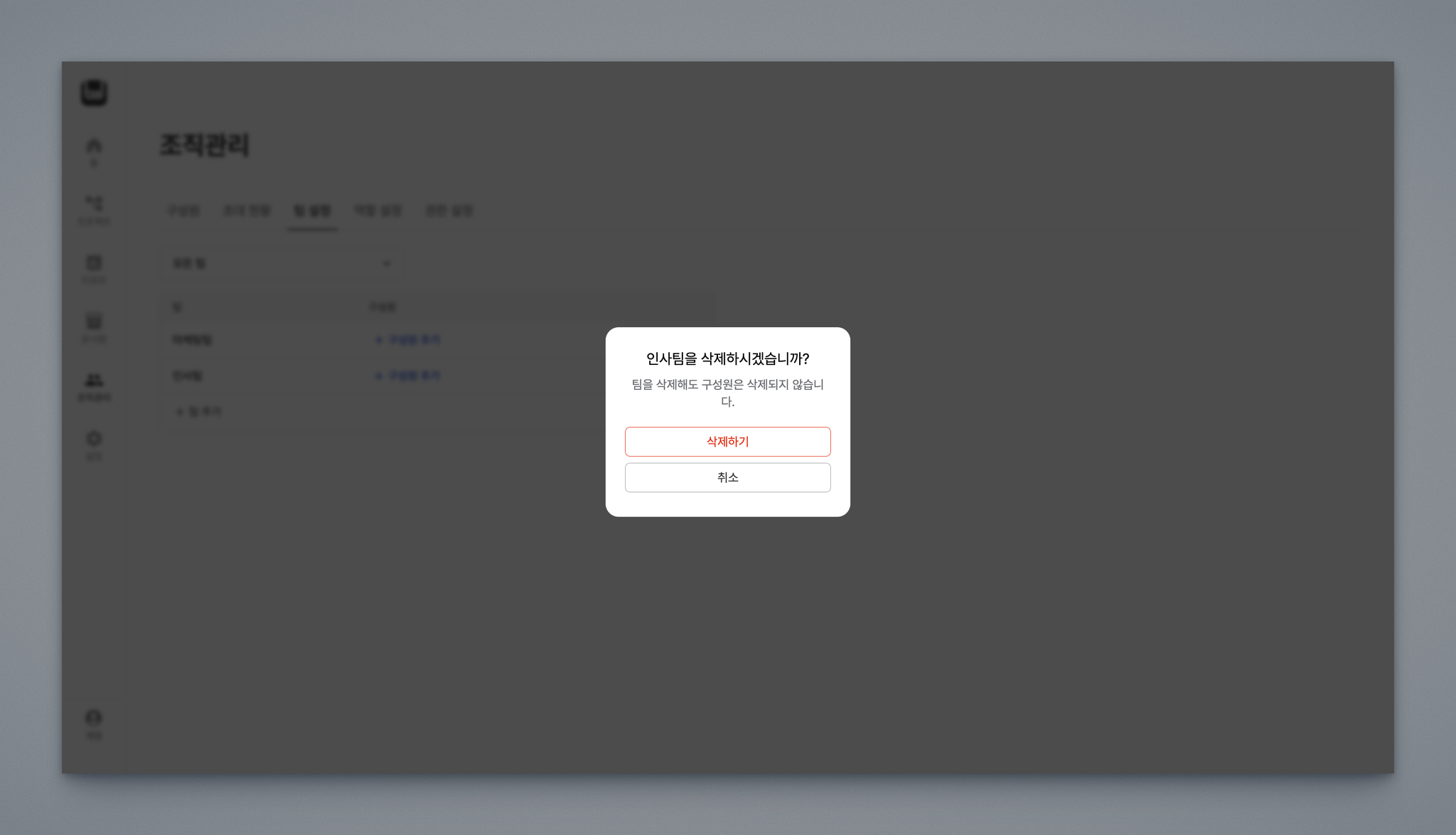
Task: Switch to the 구성원 tab
Action: pyautogui.click(x=183, y=211)
